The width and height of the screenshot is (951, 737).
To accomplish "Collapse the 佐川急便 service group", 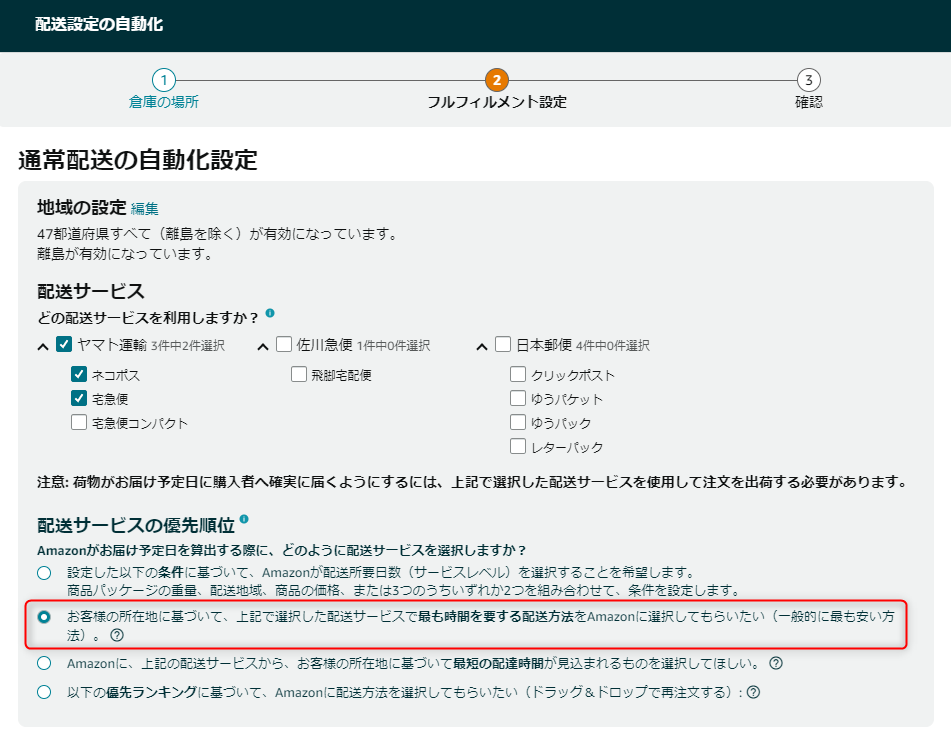I will 263,347.
